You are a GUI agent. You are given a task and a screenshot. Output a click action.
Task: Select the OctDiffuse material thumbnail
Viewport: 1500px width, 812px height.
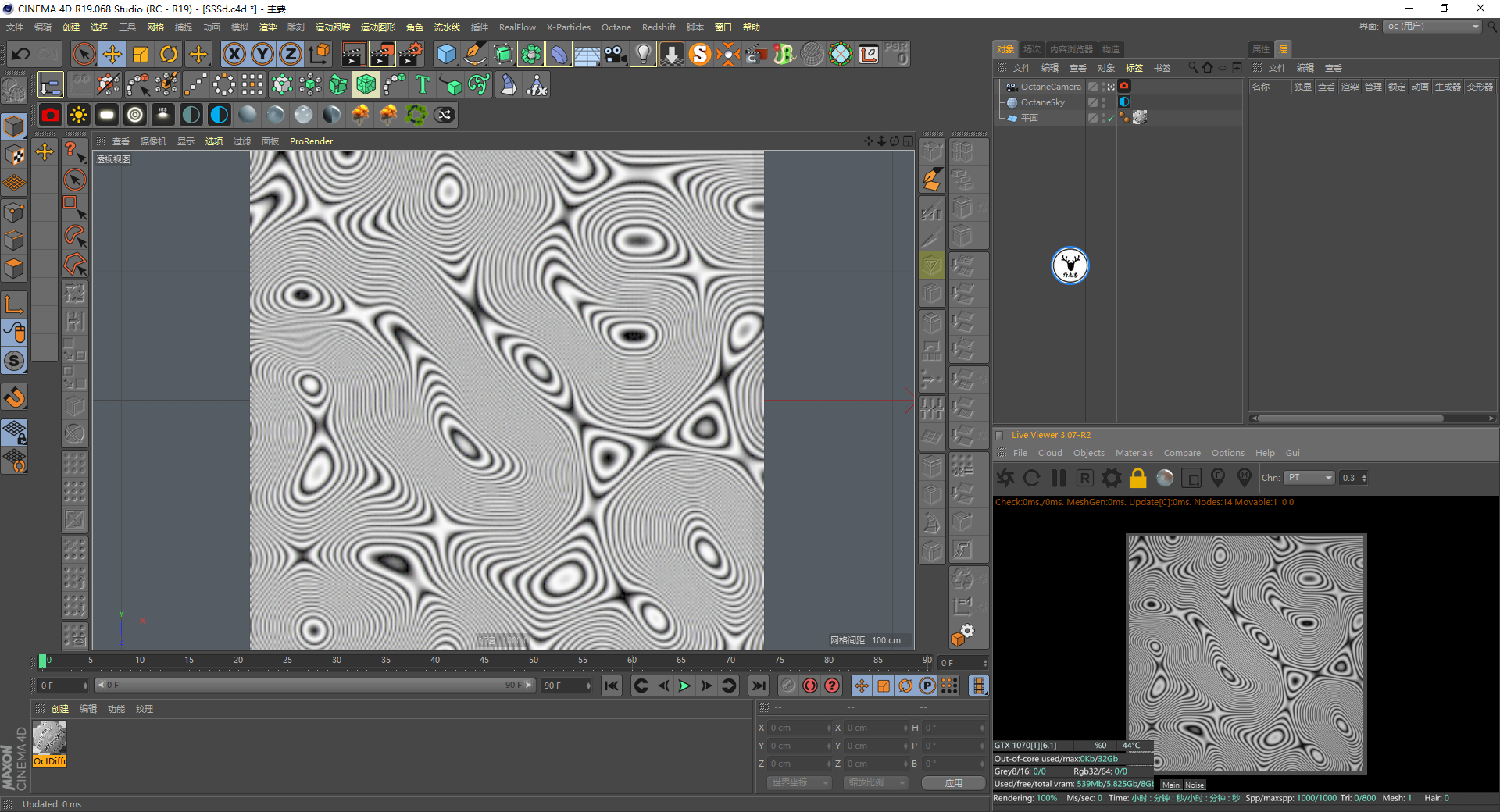pos(50,738)
